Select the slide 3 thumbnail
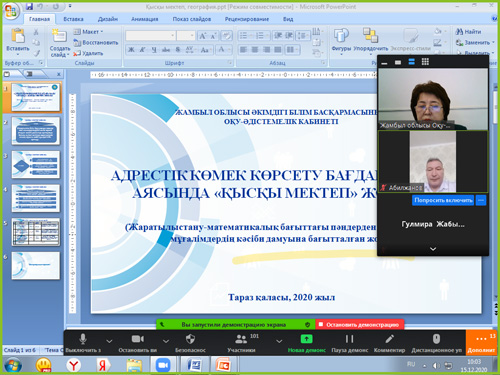The image size is (500, 375). point(36,164)
